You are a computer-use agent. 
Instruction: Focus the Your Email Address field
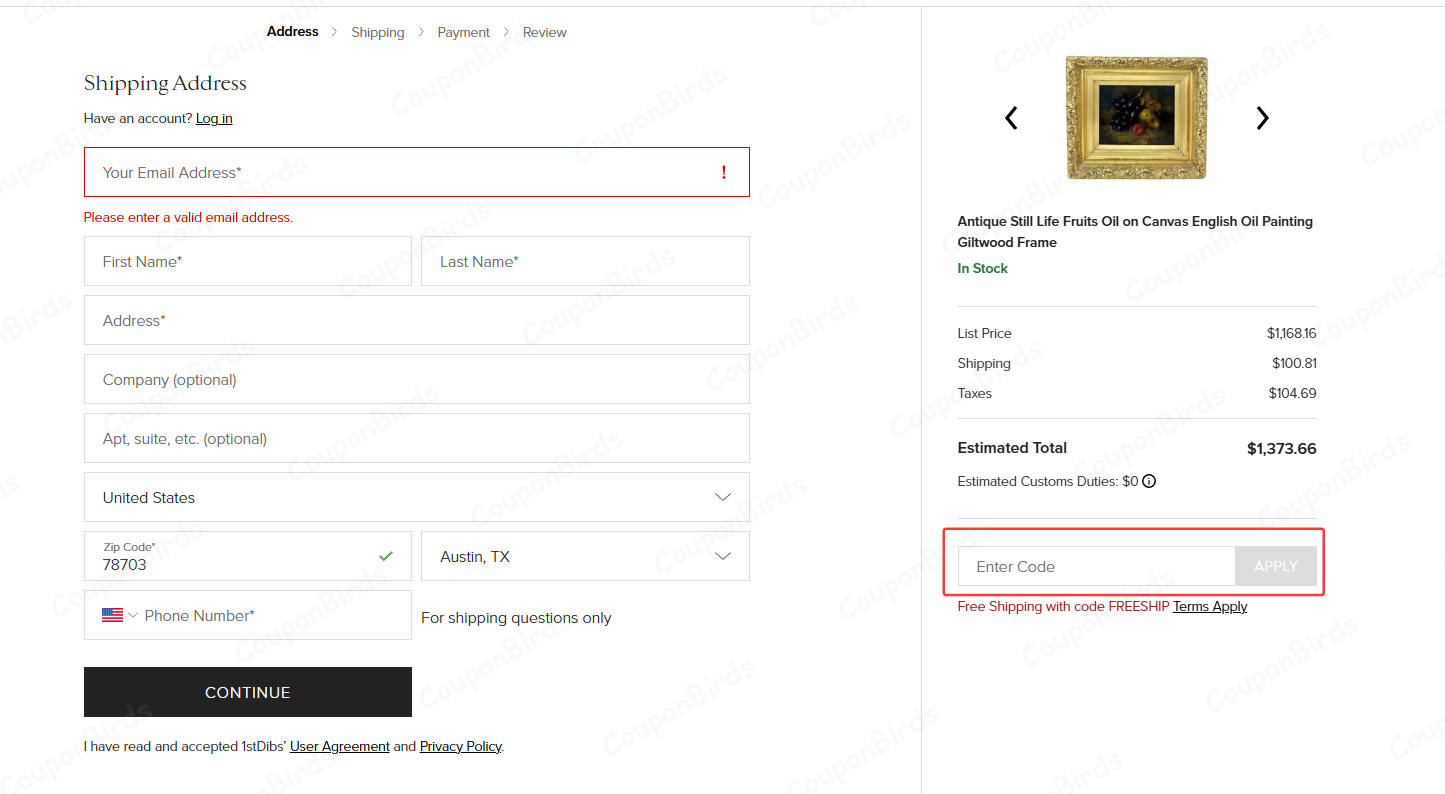[417, 172]
